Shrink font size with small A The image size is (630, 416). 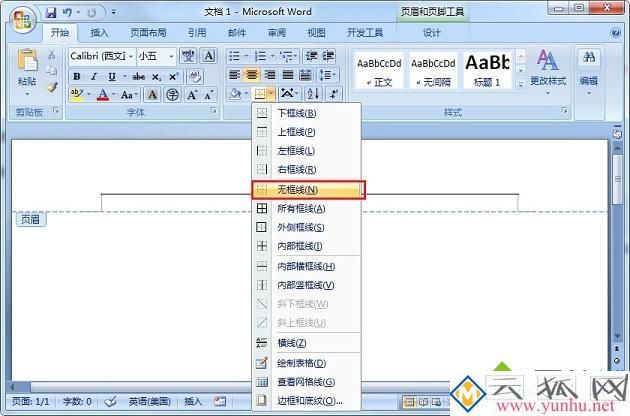pos(209,95)
